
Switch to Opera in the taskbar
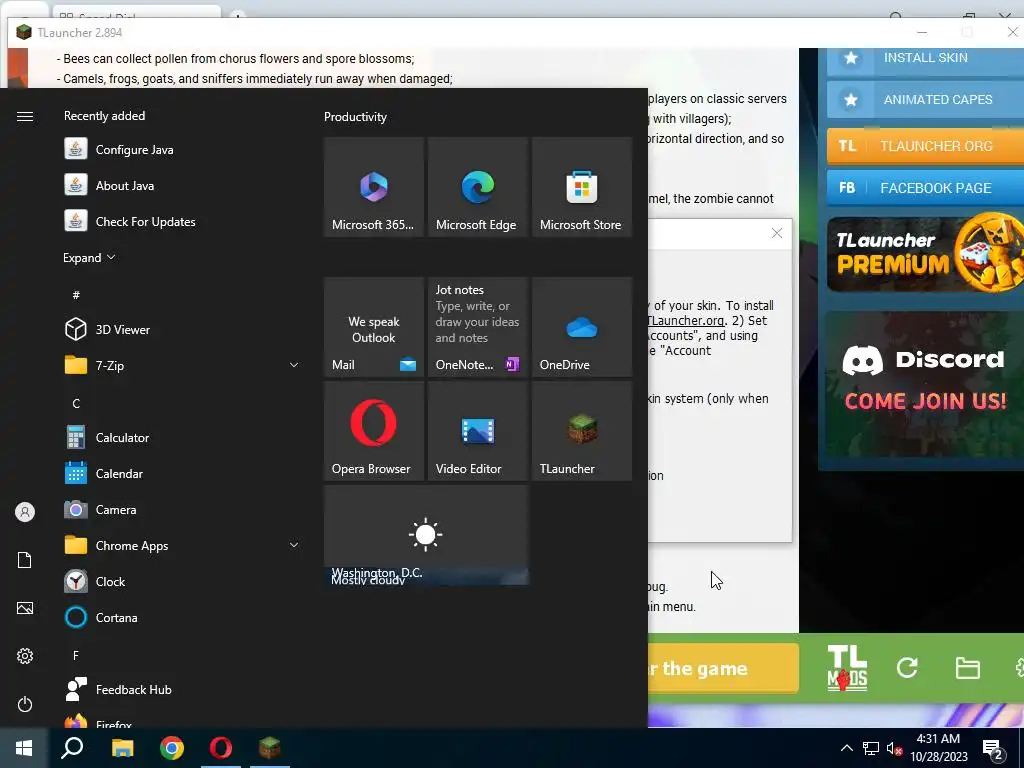tap(221, 748)
